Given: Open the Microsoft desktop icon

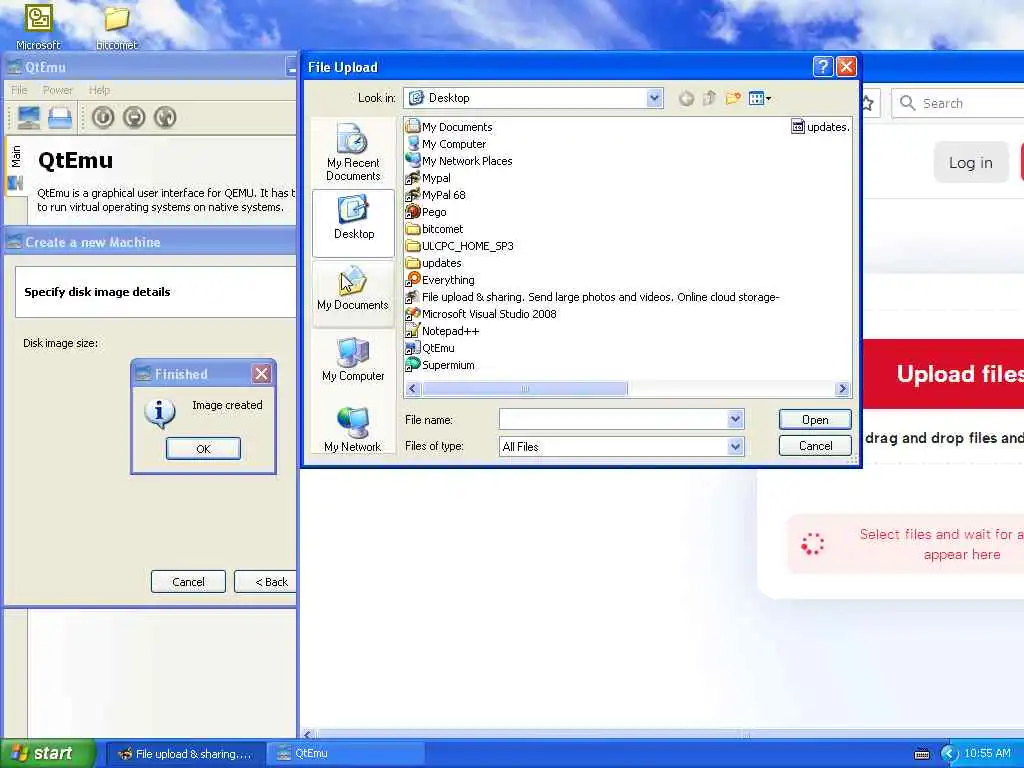Looking at the screenshot, I should coord(38,27).
